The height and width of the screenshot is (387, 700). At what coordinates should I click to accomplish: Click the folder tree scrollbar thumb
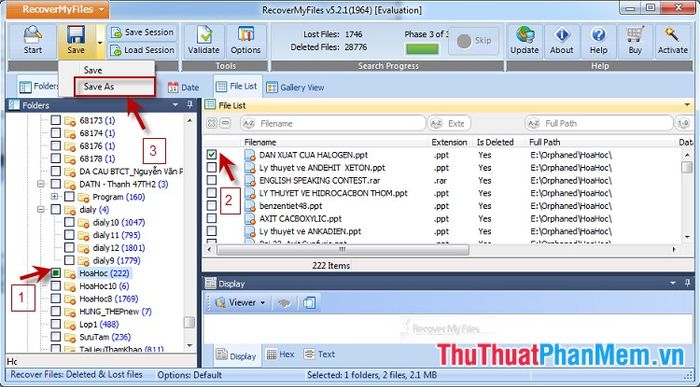pyautogui.click(x=189, y=322)
